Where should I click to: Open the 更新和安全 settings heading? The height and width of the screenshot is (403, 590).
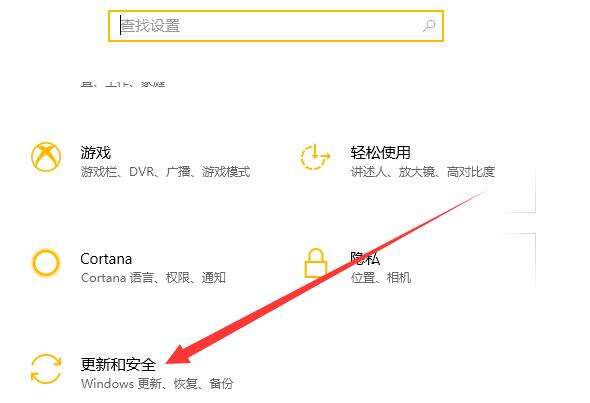(118, 365)
